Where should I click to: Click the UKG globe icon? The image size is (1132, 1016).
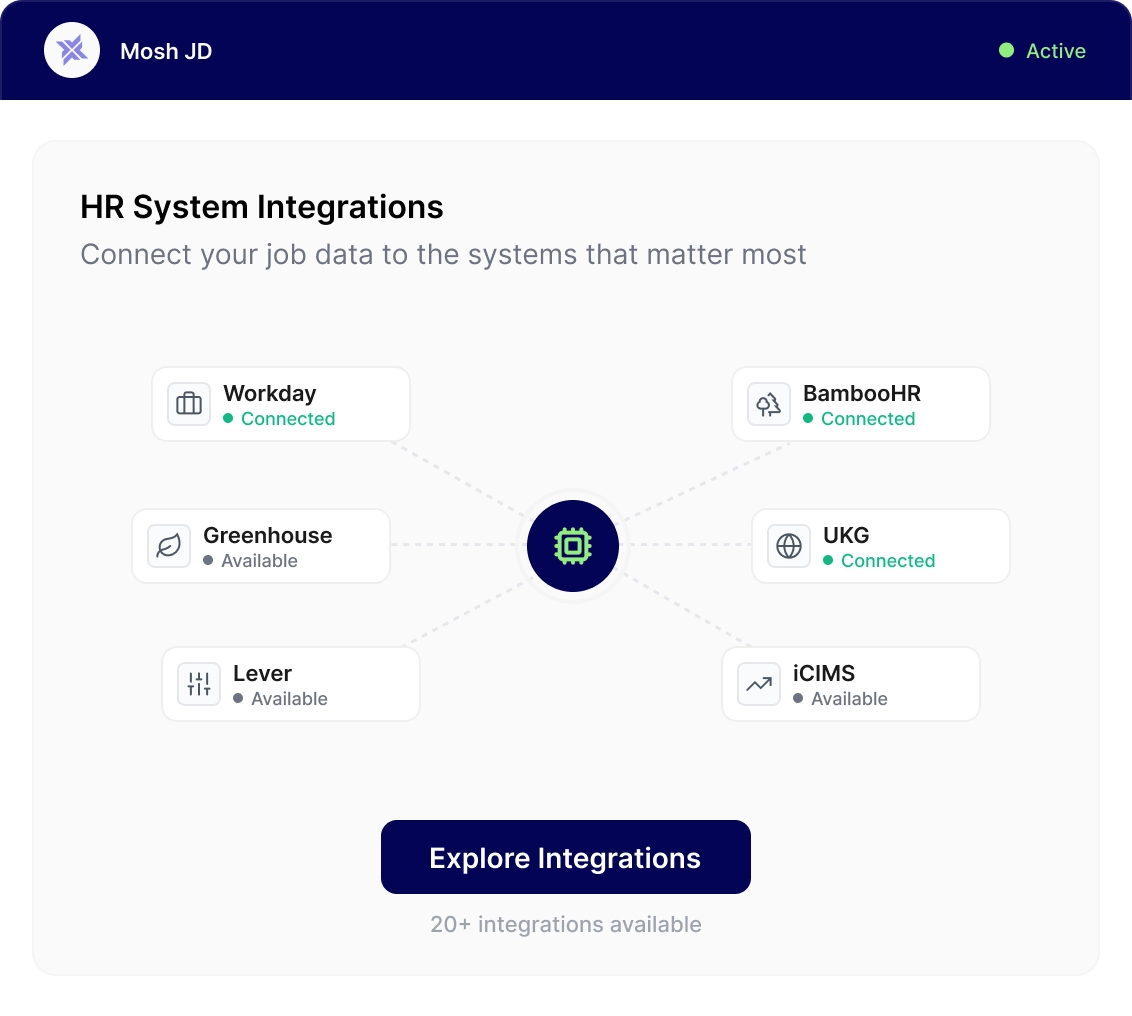pos(789,546)
